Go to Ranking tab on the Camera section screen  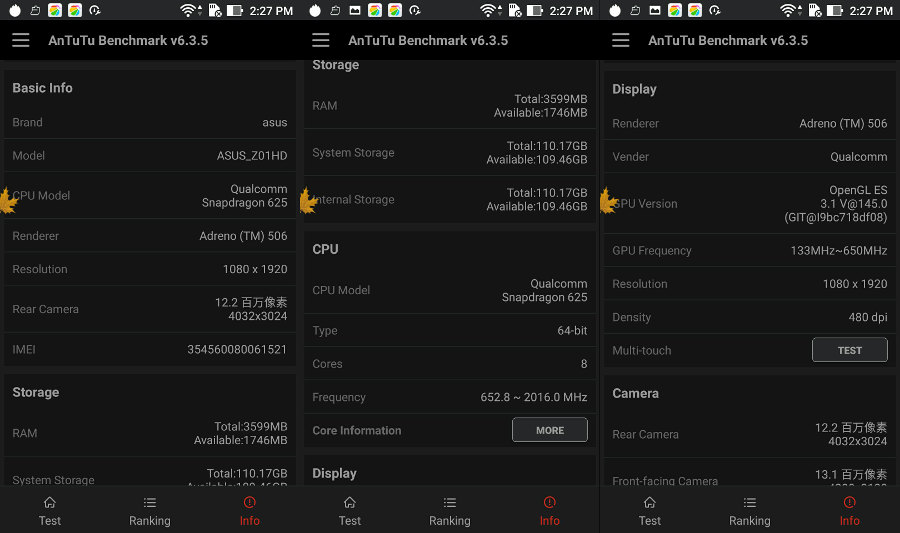coord(750,511)
